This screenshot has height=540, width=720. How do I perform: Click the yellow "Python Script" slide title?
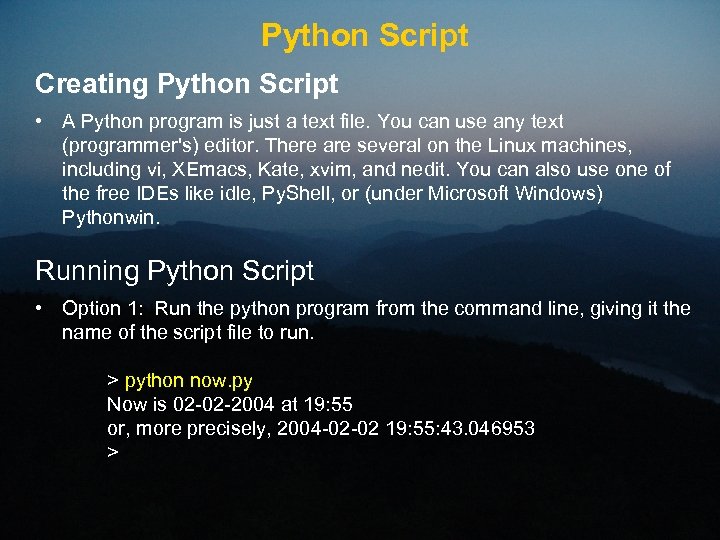pos(364,36)
